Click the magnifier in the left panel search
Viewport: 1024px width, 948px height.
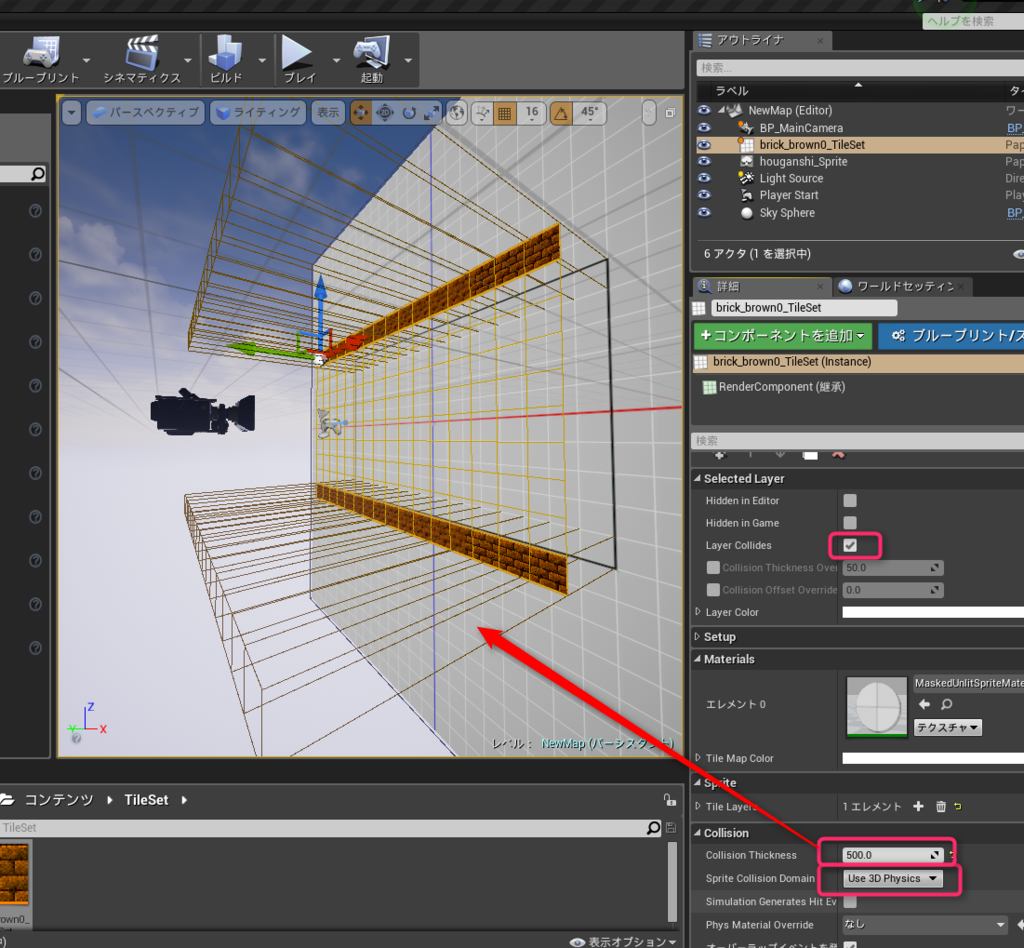coord(38,174)
